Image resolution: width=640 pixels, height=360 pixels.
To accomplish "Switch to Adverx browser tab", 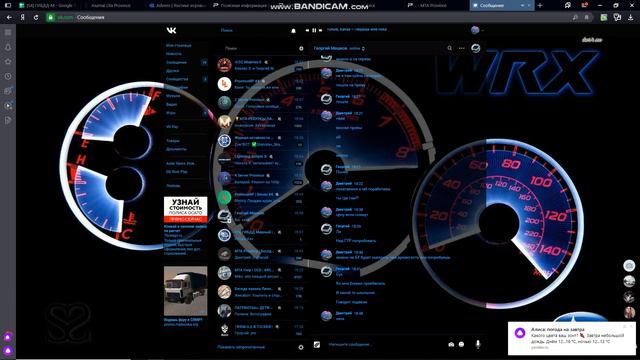I will [178, 6].
